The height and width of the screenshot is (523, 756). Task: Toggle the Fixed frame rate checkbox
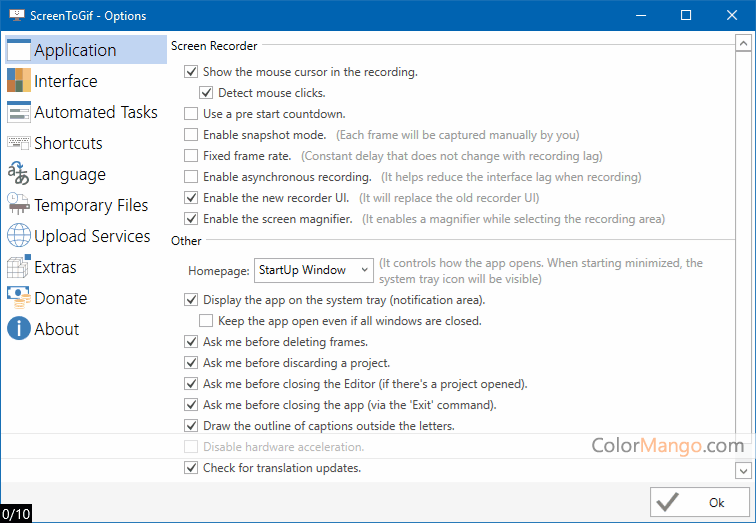click(191, 156)
